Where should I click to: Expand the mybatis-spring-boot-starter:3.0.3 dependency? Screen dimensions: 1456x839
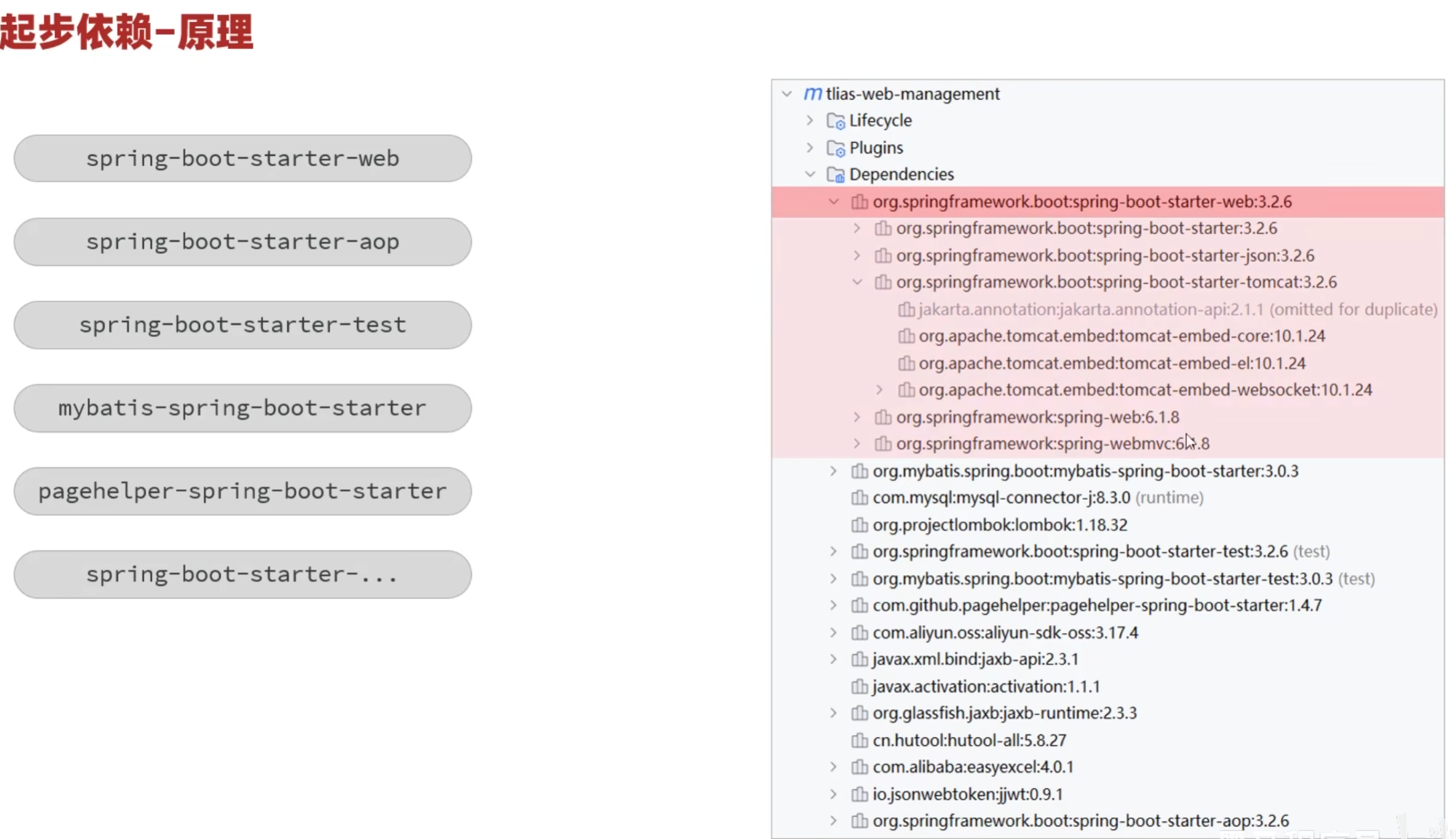tap(834, 471)
